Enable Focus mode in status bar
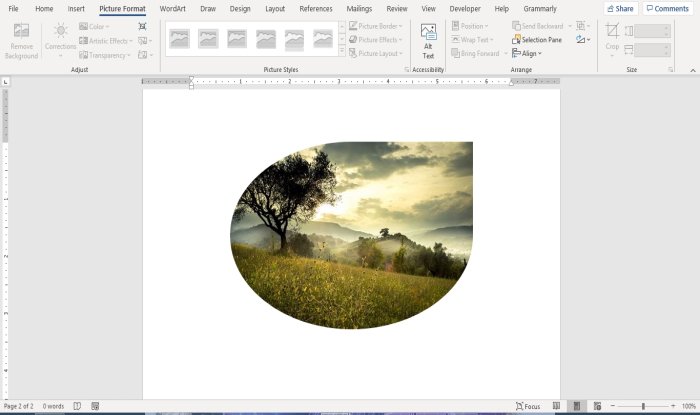Screen dimensions: 700x415 tap(528, 406)
